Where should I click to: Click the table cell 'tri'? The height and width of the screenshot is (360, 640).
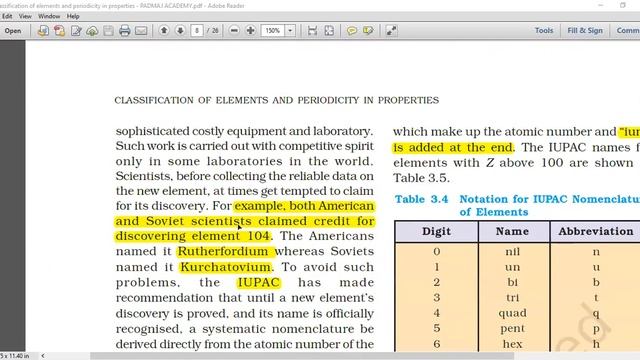(512, 298)
